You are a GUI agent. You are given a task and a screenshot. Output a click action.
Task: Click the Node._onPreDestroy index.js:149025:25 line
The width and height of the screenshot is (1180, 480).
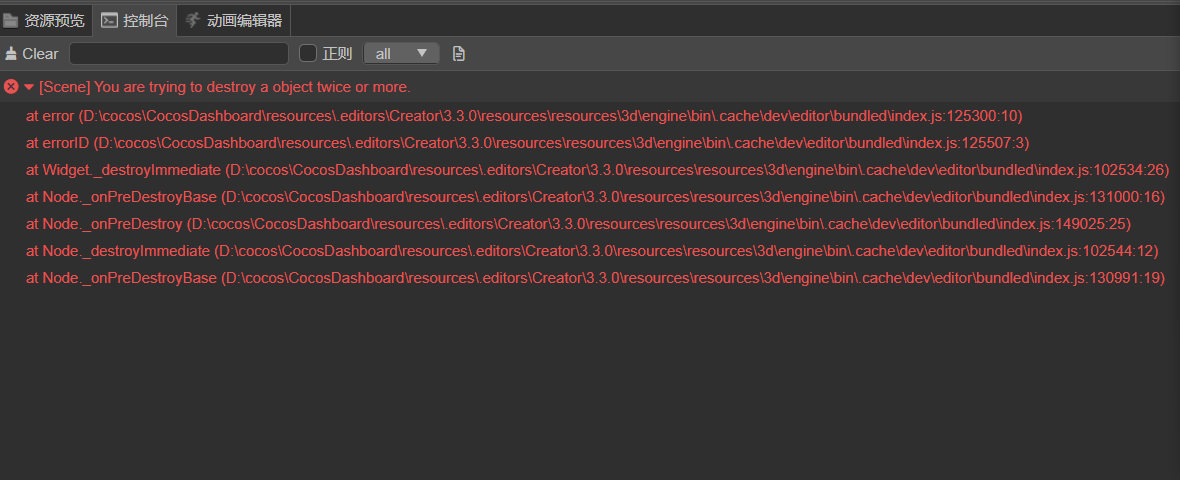click(578, 224)
